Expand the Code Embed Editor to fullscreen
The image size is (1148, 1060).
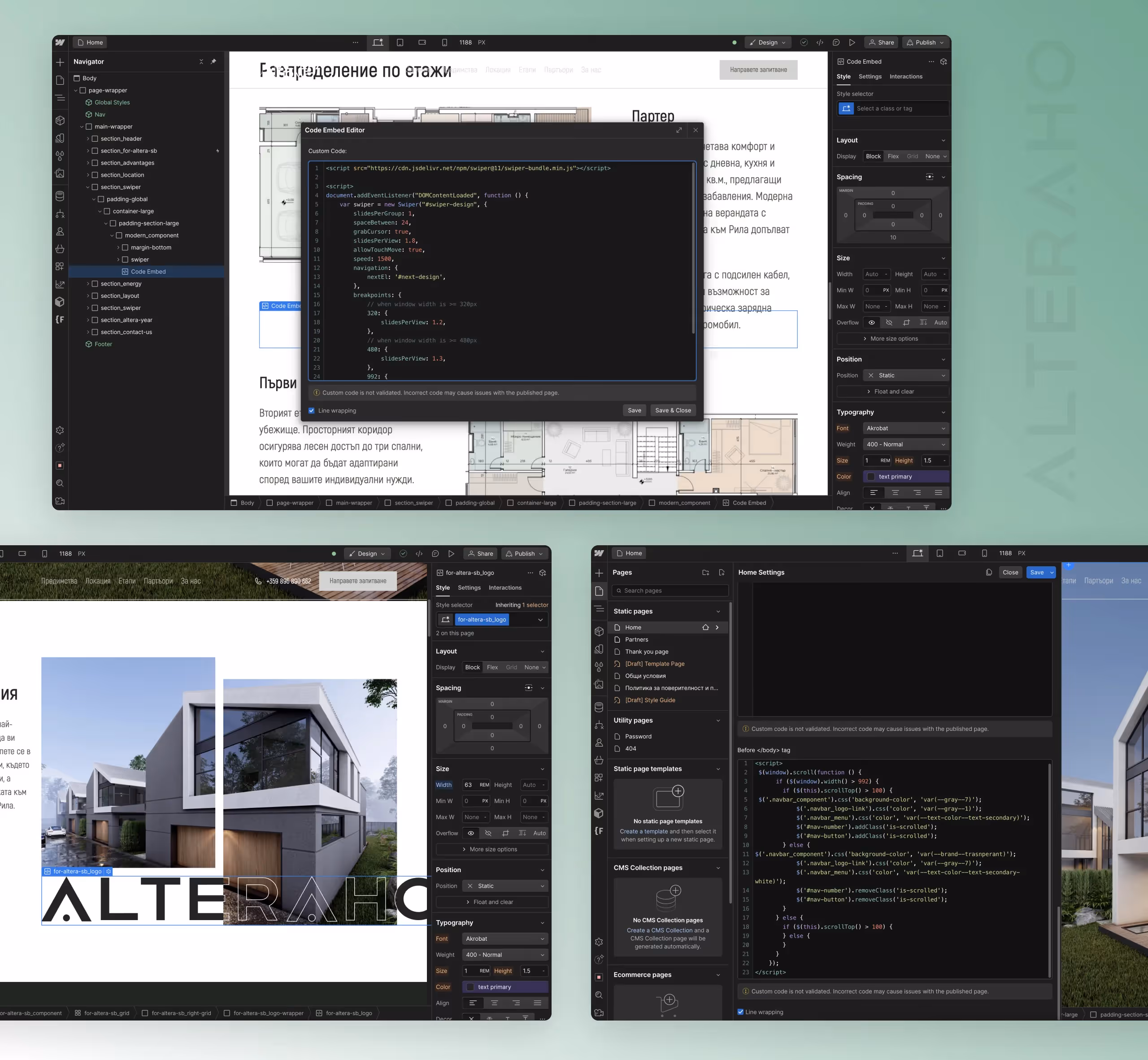click(x=679, y=130)
